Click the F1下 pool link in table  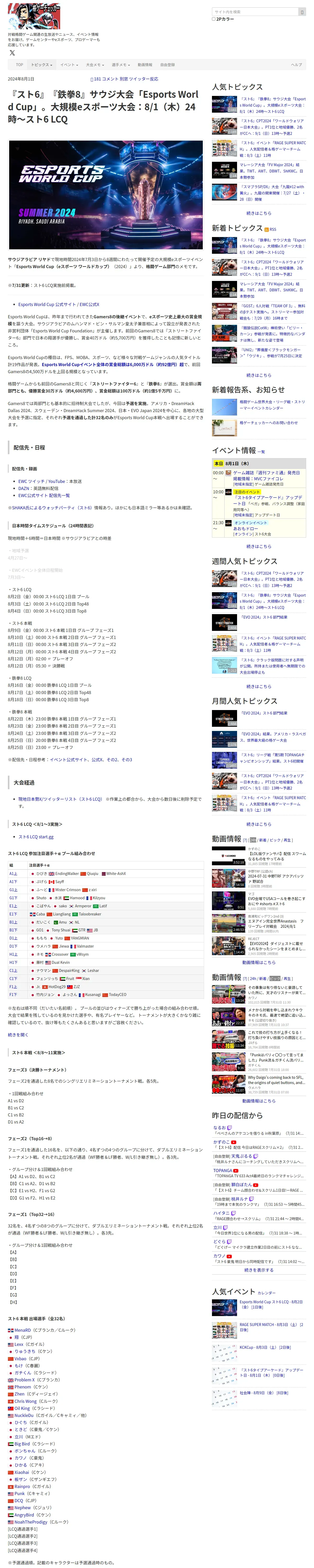coord(13,995)
